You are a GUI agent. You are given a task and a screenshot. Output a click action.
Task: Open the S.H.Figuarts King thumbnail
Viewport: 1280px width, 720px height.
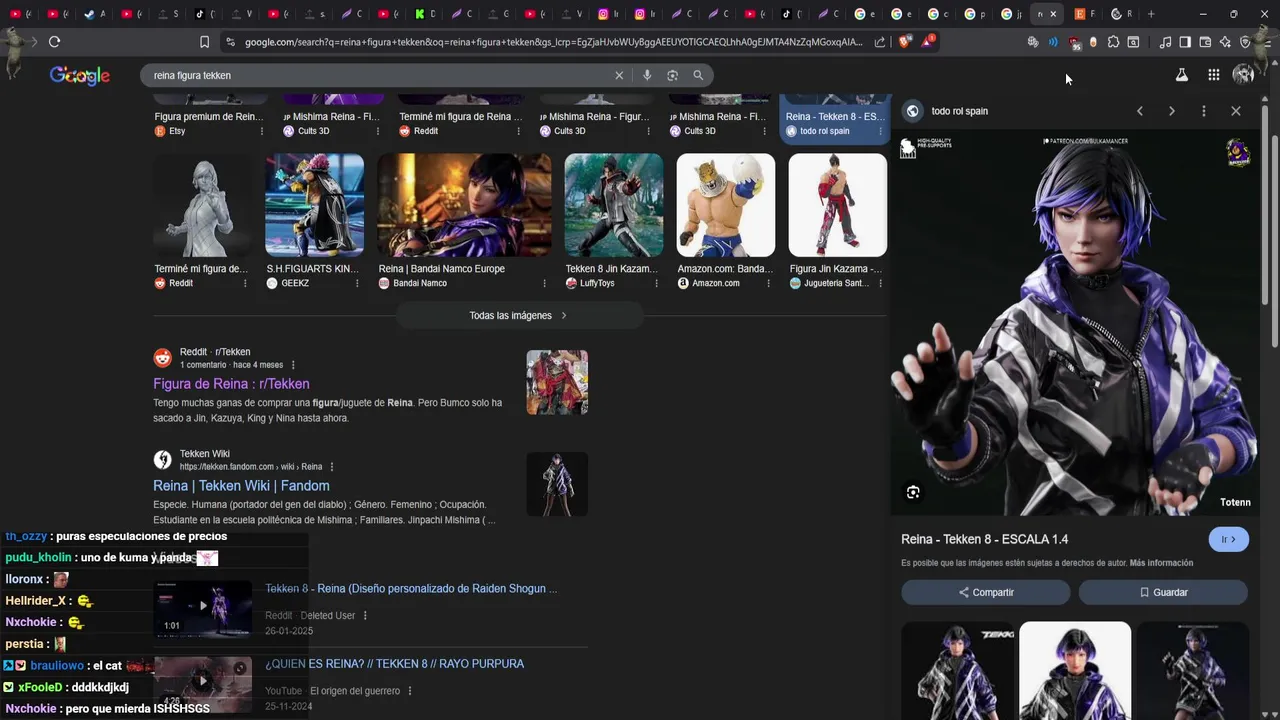(x=315, y=205)
